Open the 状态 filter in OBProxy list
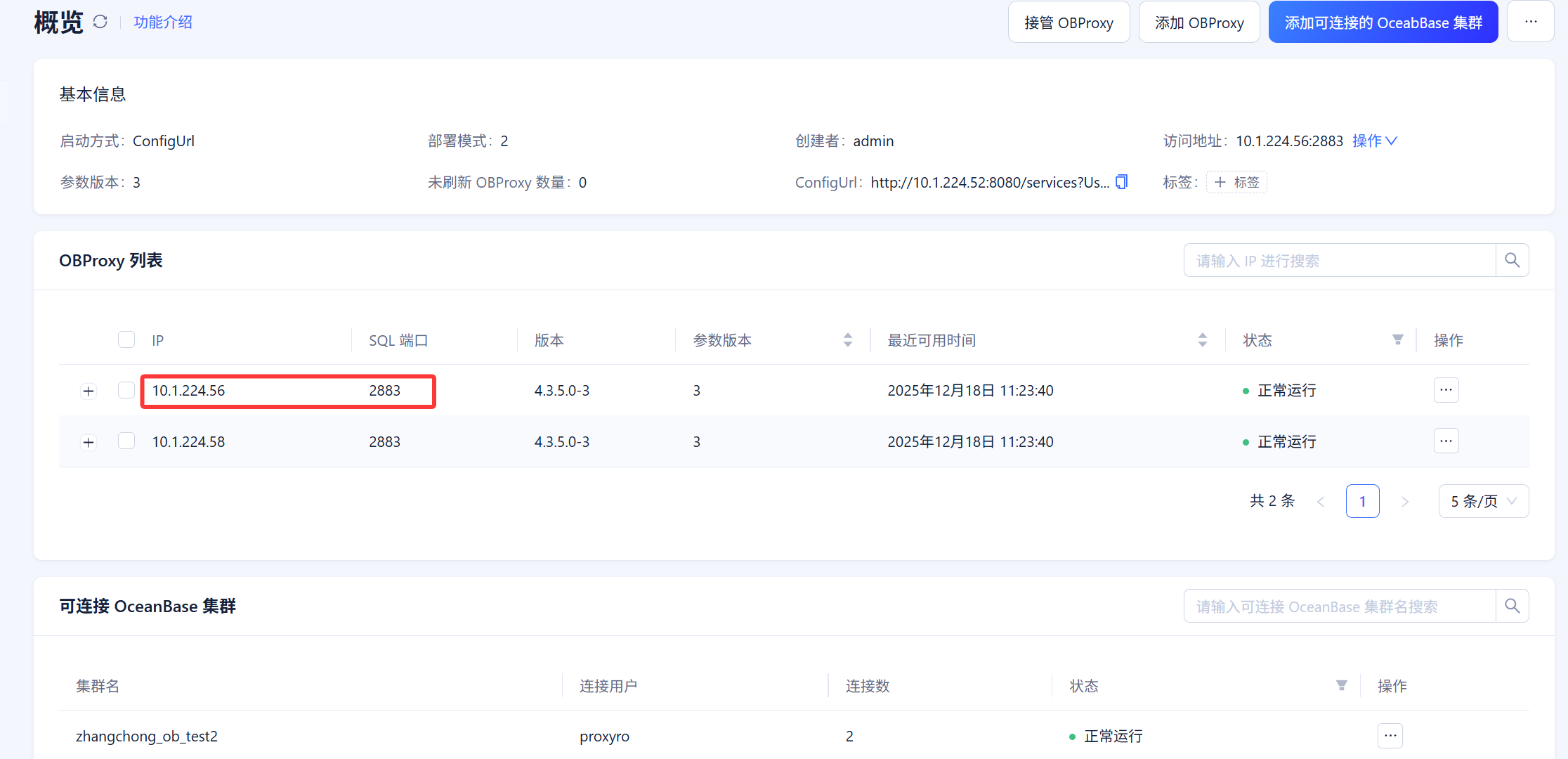 pyautogui.click(x=1397, y=339)
